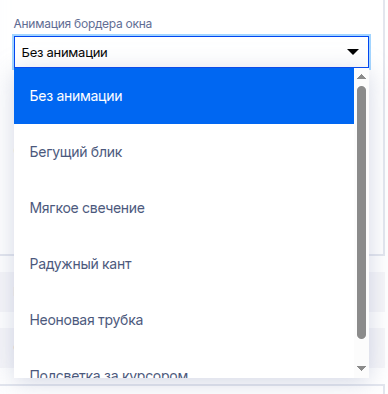Choose 'Бегущий блик' animation option
388x394 pixels.
(184, 152)
